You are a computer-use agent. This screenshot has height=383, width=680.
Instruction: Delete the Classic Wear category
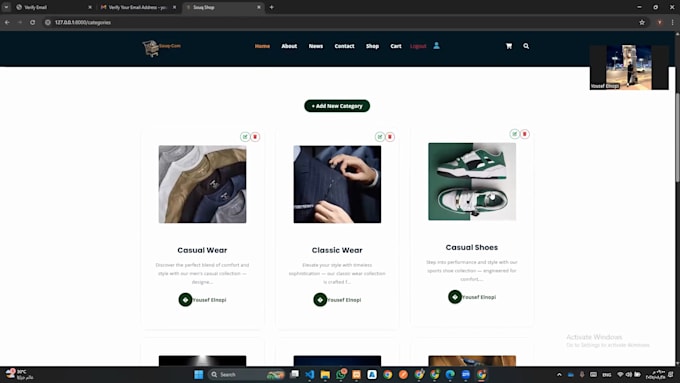[x=390, y=137]
